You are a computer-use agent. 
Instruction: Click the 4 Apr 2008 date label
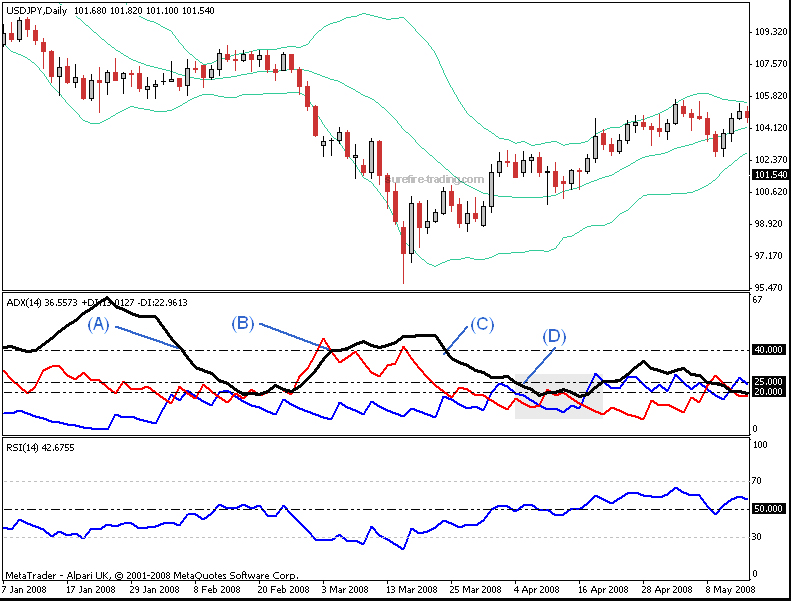click(x=537, y=589)
